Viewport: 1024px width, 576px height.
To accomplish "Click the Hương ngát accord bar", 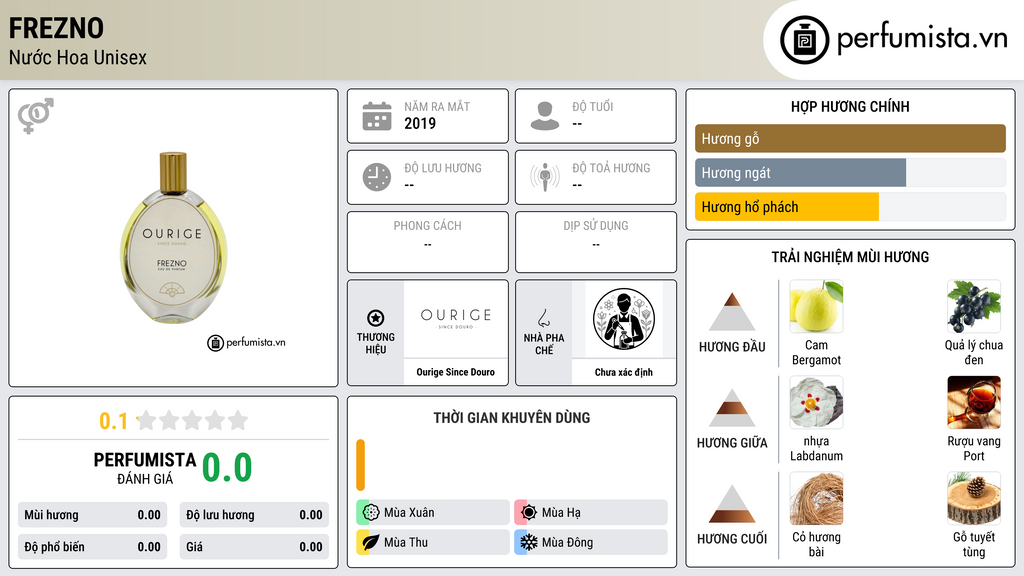I will [850, 172].
